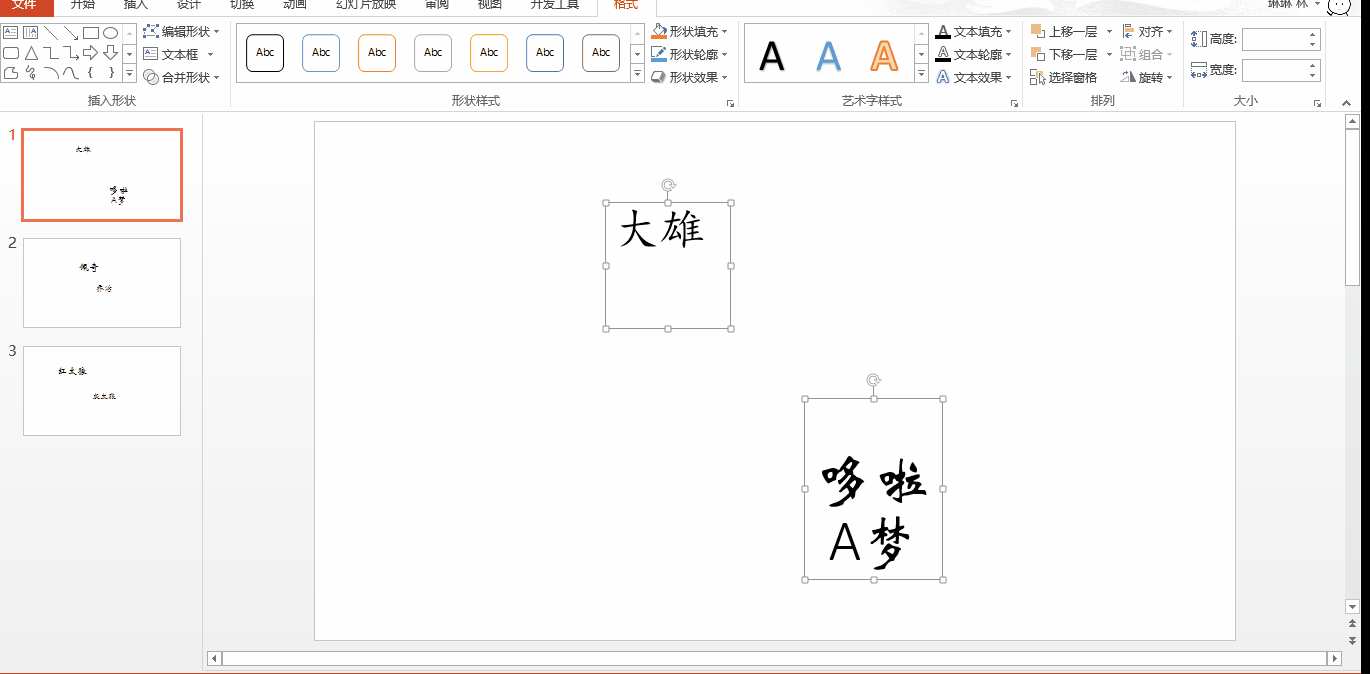
Task: Open the 文件 menu
Action: (x=26, y=6)
